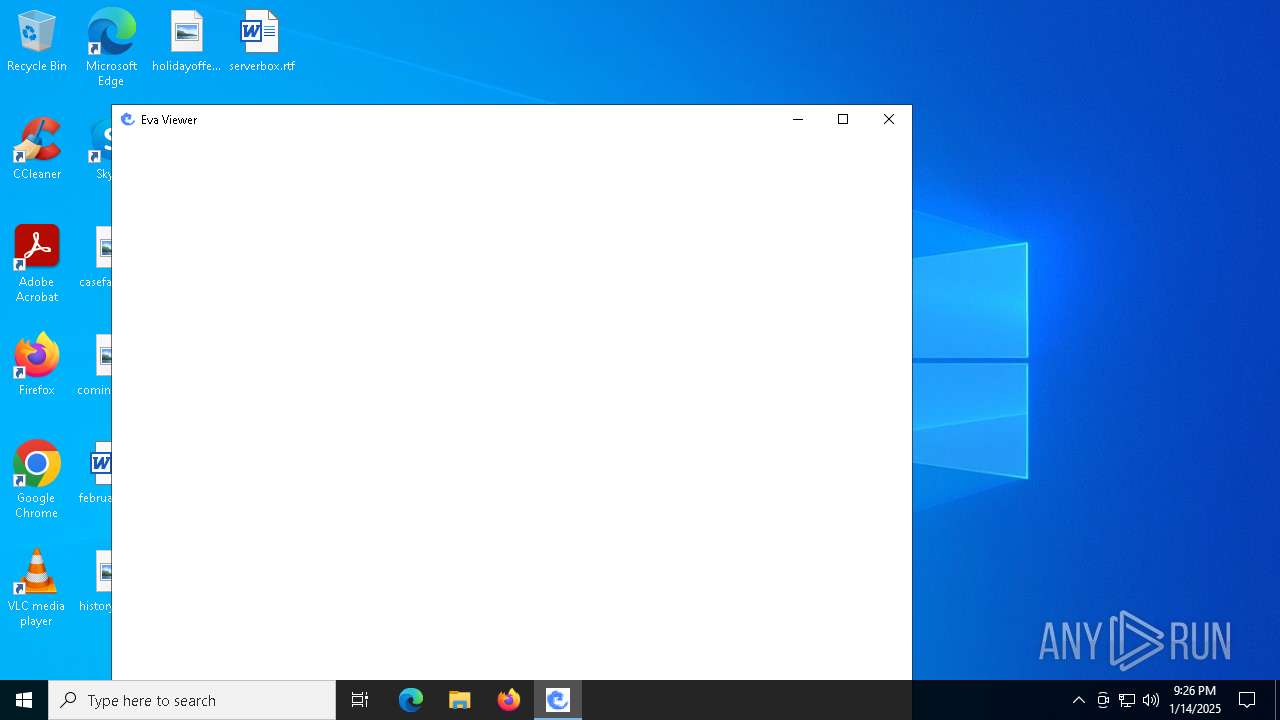Open the CCleaner desktop shortcut

(x=37, y=149)
